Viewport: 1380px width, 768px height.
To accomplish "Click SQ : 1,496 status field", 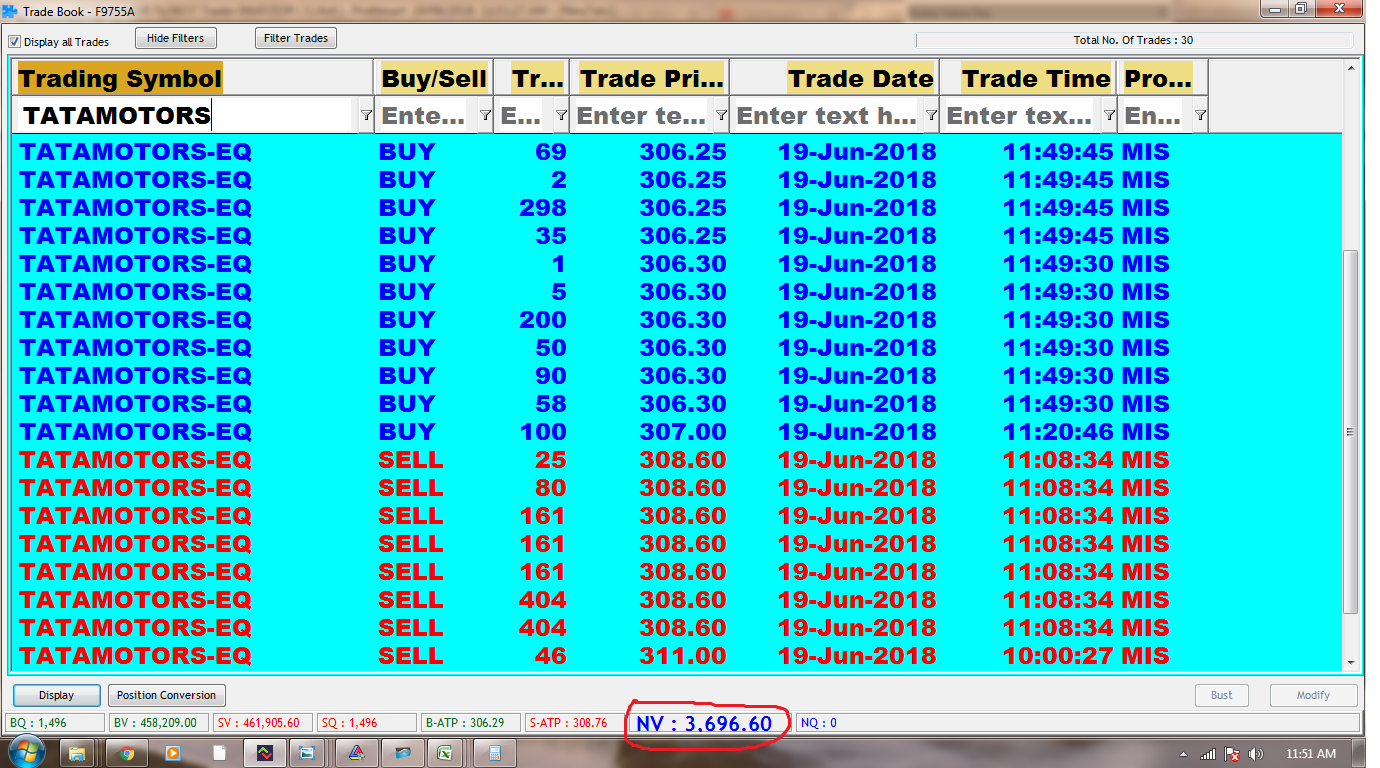I will pyautogui.click(x=367, y=723).
